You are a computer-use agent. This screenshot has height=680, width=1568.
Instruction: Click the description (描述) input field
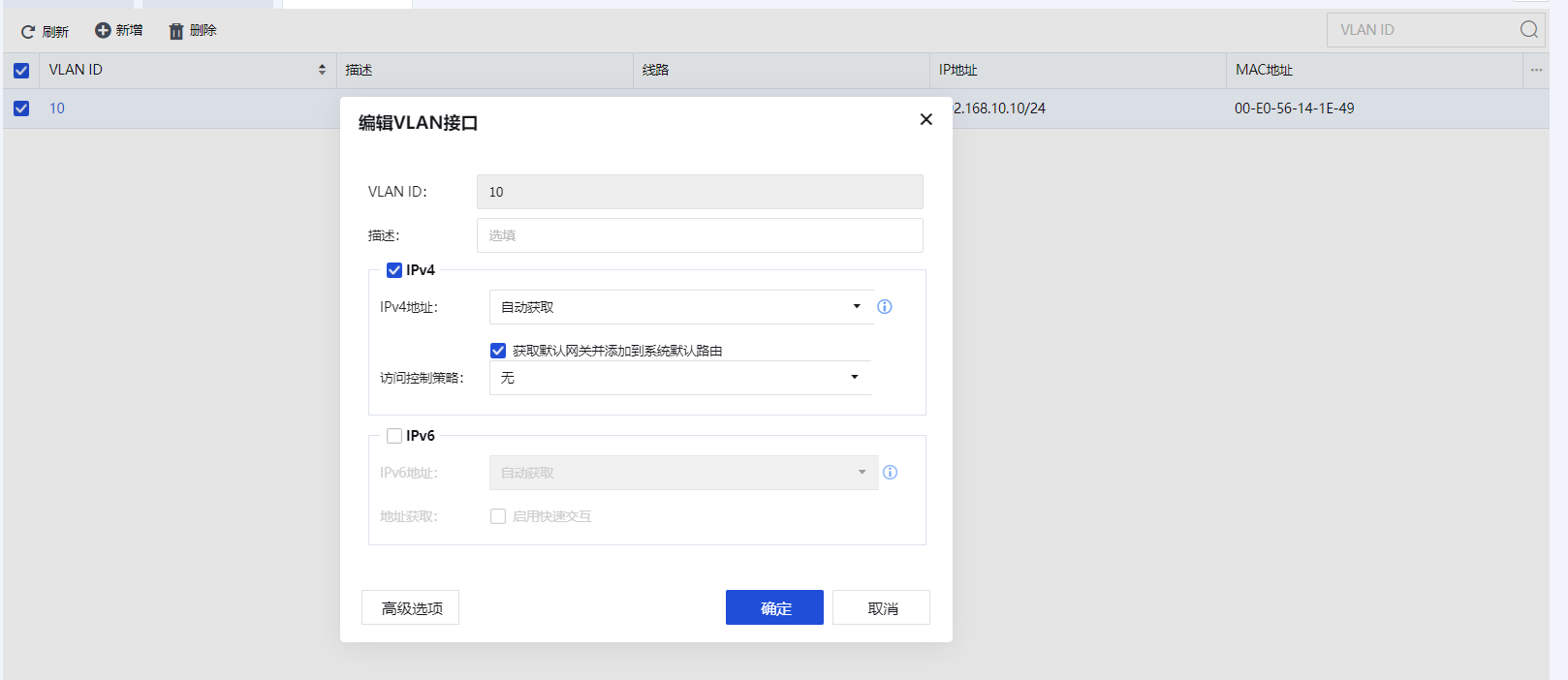click(x=699, y=235)
